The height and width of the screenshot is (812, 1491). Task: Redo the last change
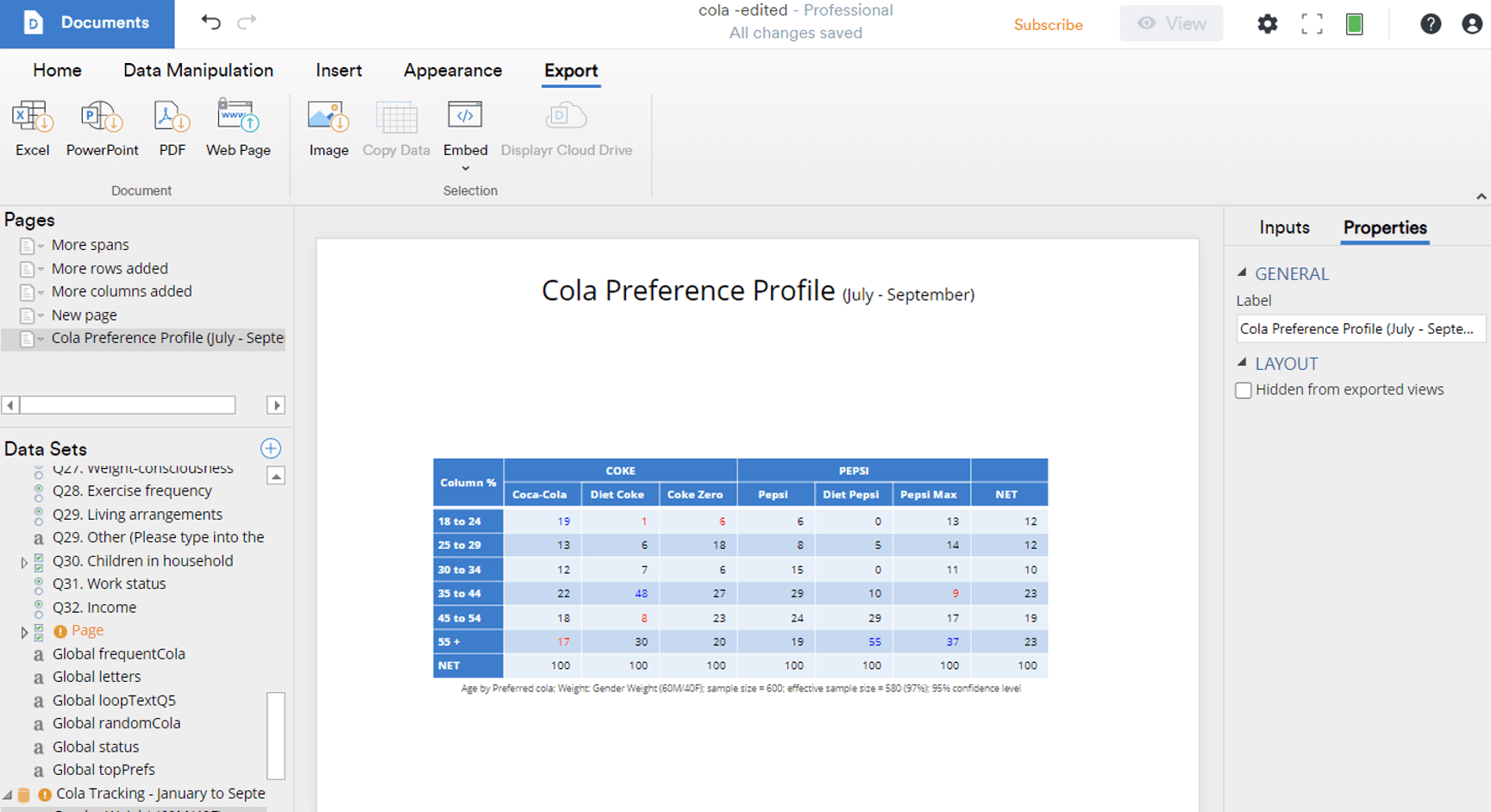(x=247, y=22)
